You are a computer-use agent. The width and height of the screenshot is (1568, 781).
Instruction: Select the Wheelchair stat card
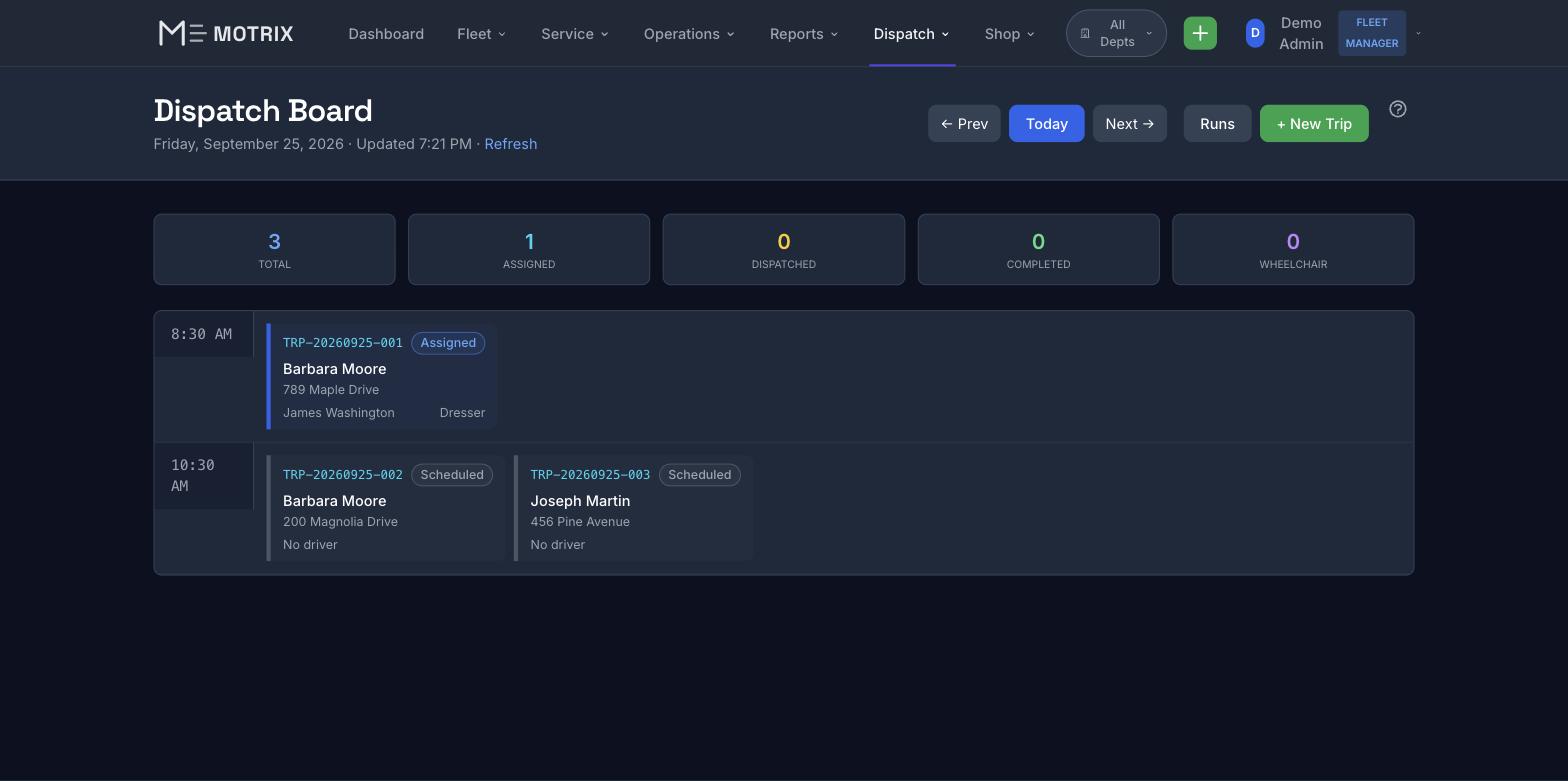1293,249
